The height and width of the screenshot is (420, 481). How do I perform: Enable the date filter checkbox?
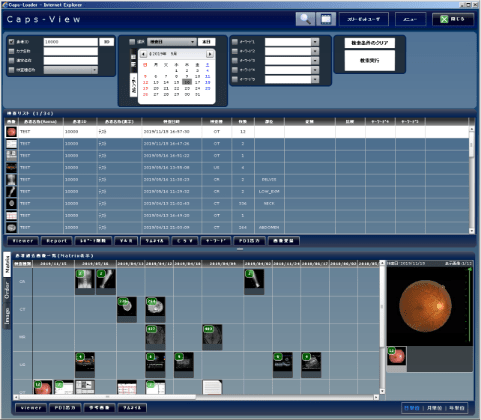(132, 42)
